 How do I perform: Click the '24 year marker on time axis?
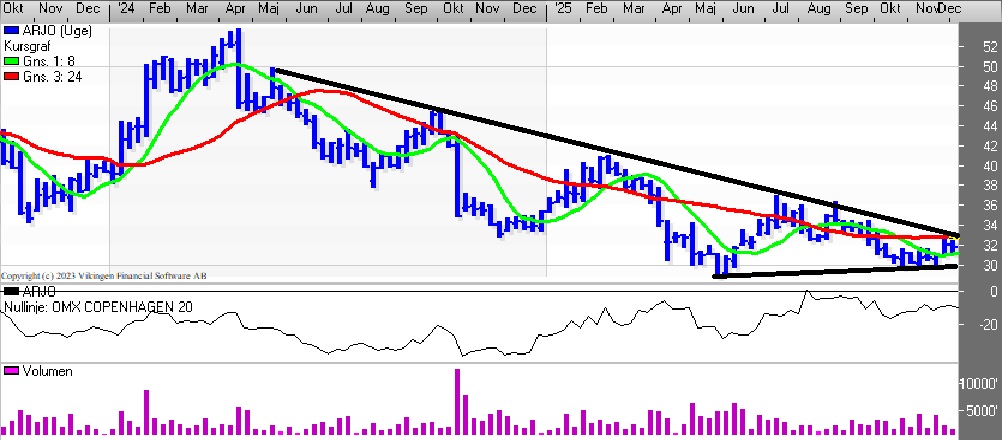click(125, 9)
